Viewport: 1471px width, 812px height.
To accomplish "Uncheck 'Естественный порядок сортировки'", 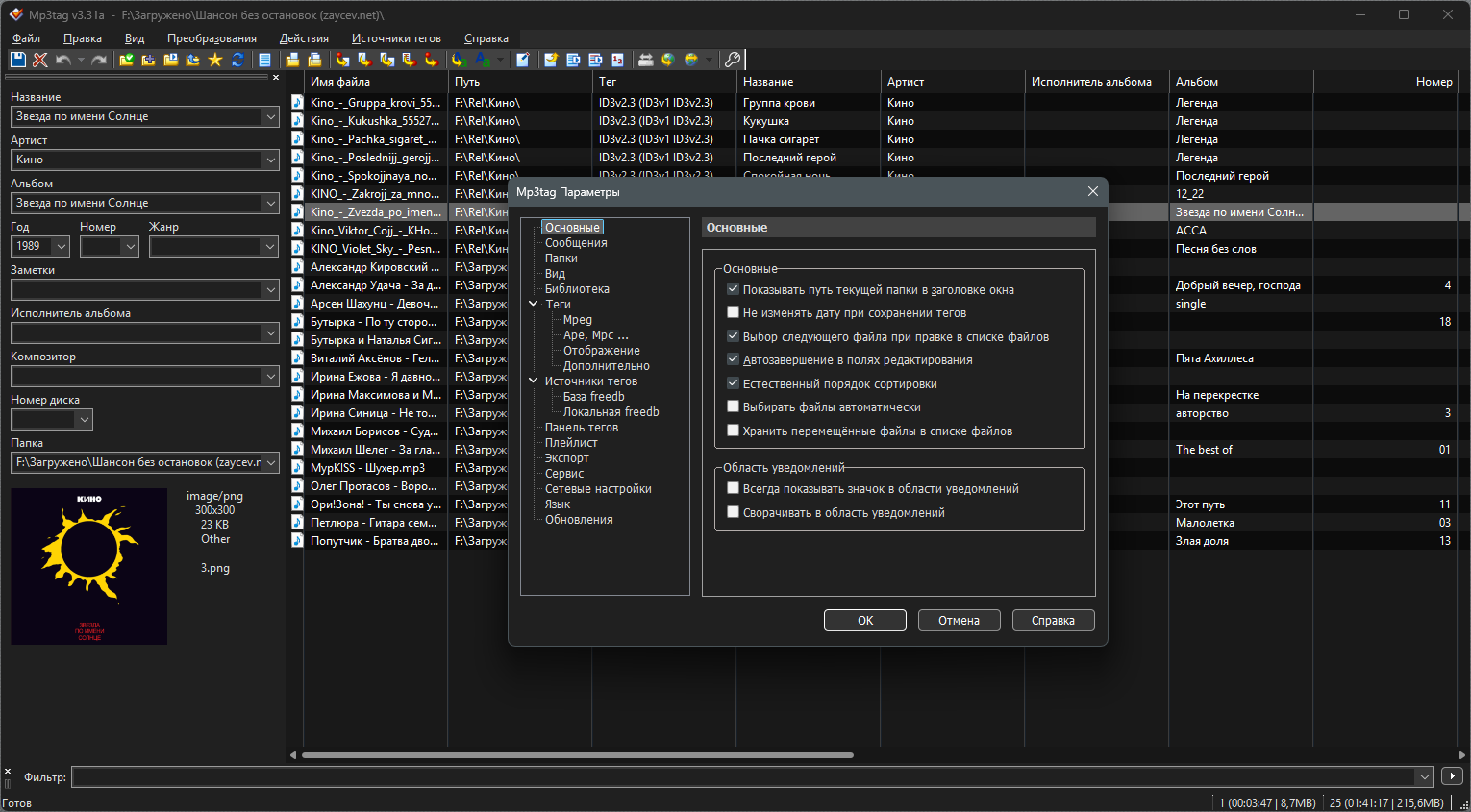I will 733,383.
